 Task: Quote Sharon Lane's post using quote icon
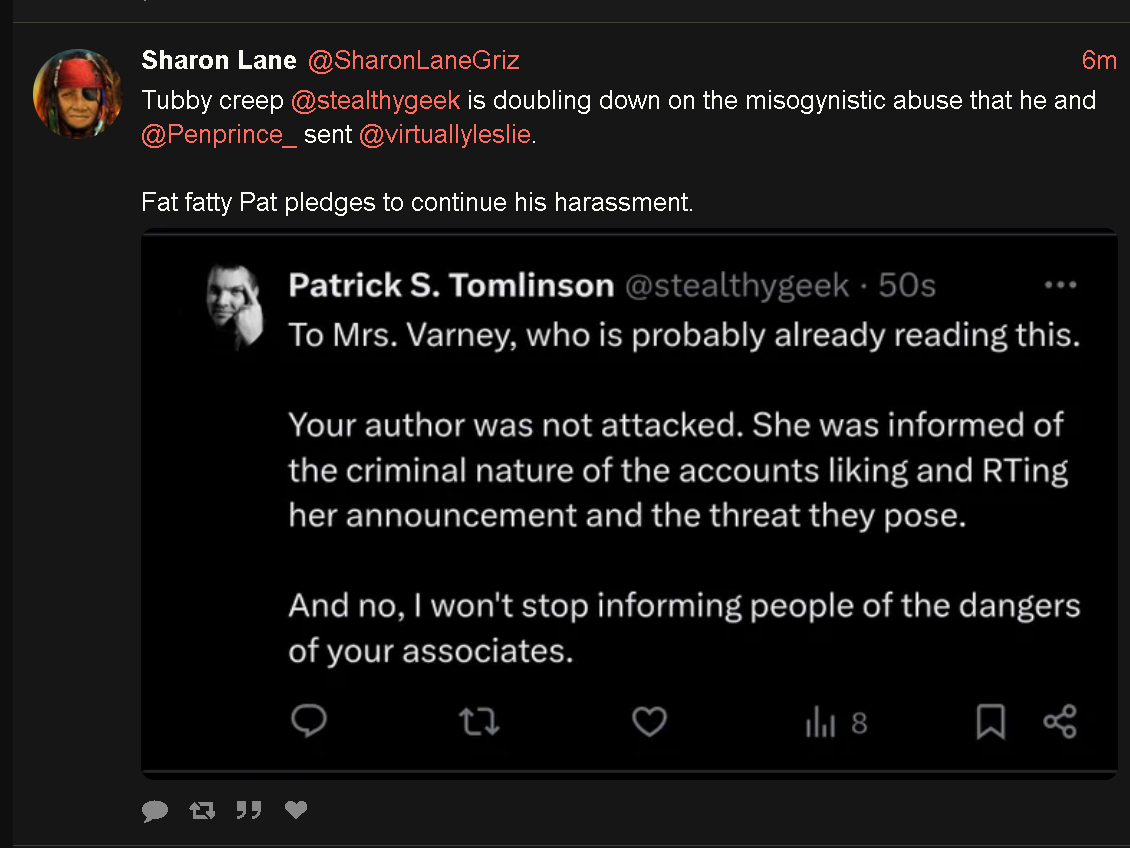(249, 810)
